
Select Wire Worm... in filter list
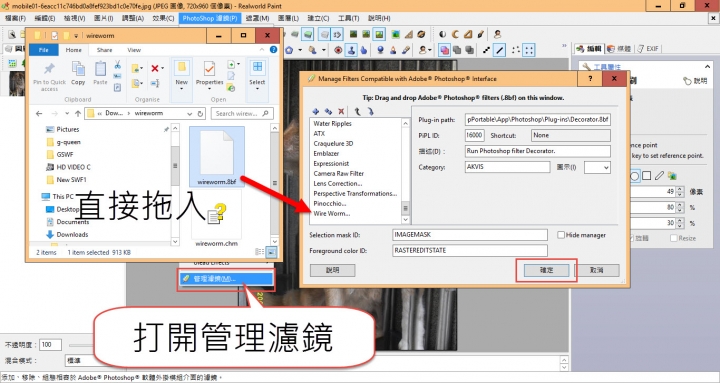[x=332, y=214]
